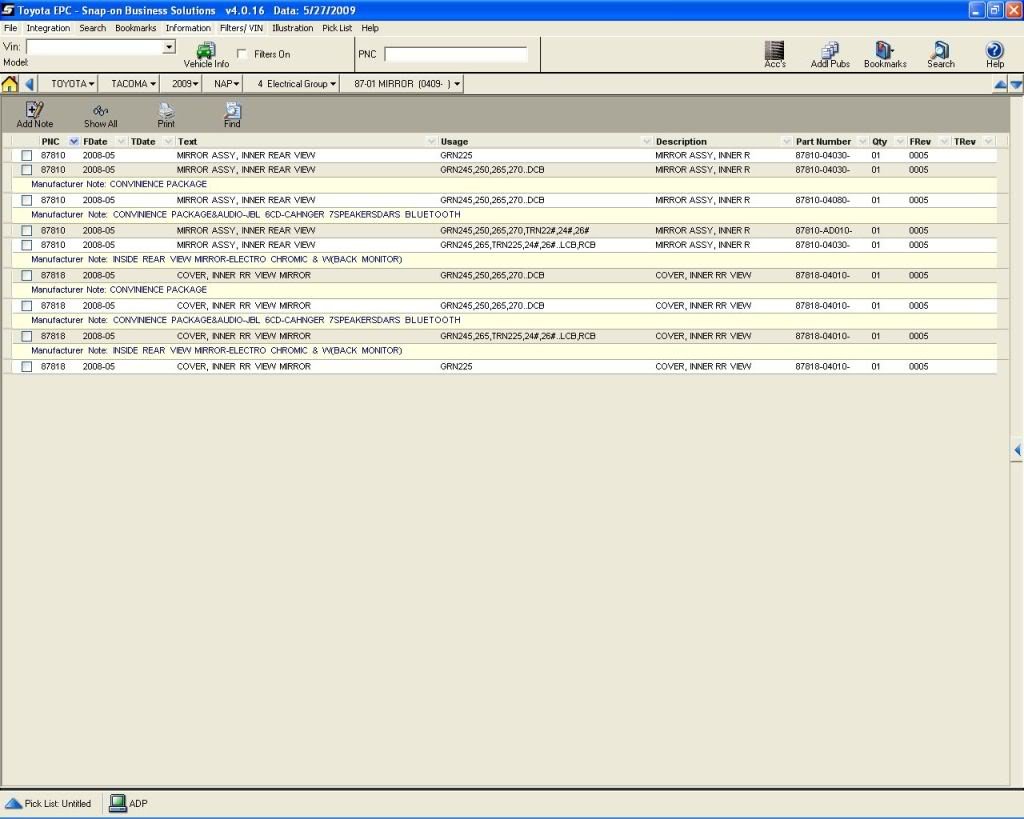Open the Integration menu
1024x819 pixels.
click(x=48, y=28)
